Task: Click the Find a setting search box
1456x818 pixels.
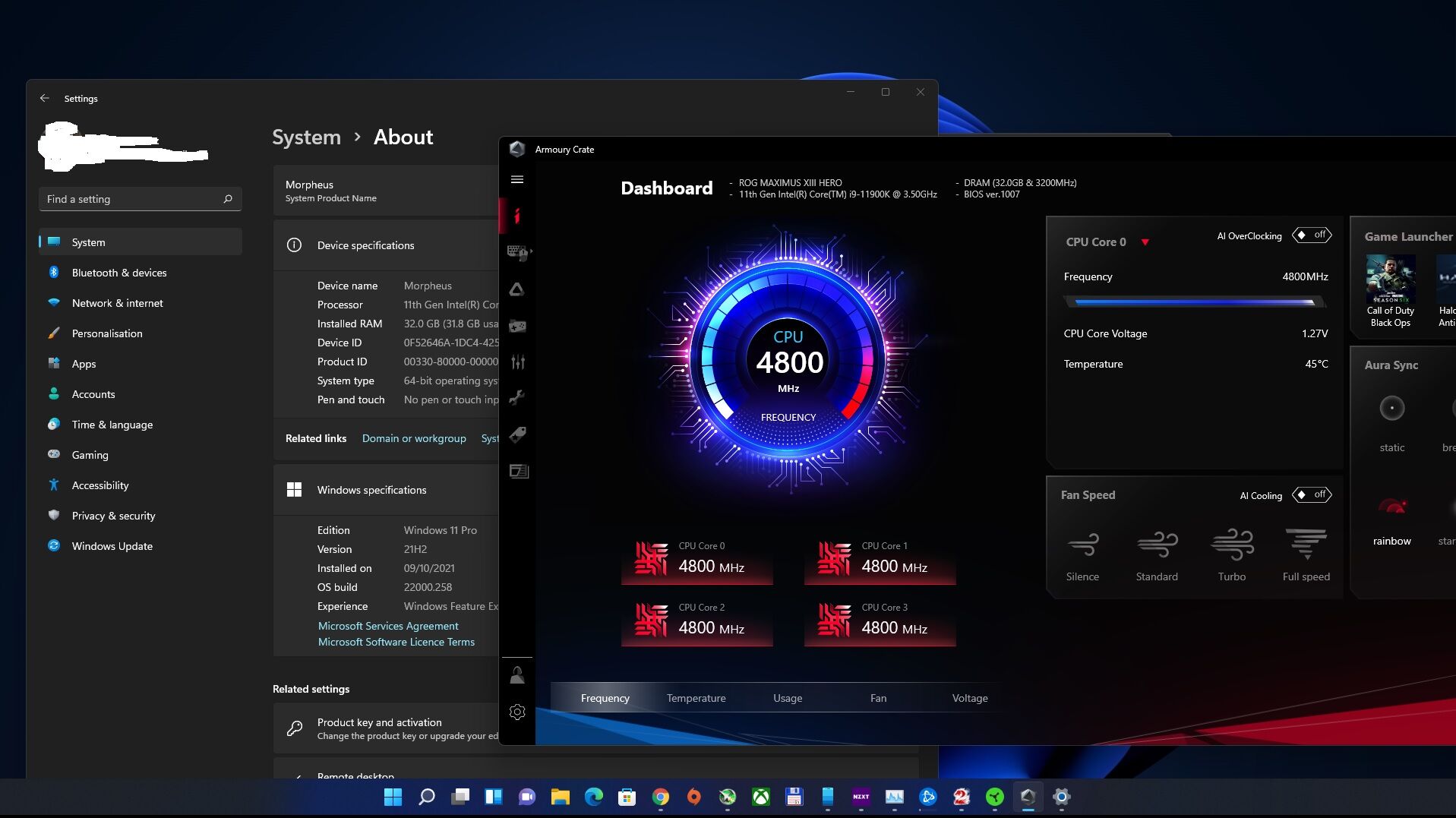Action: [140, 199]
